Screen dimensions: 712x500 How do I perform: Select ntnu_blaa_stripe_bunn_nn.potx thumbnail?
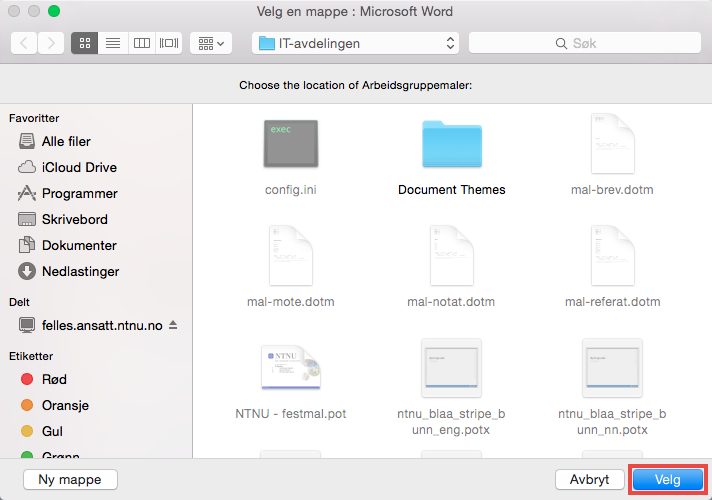click(612, 367)
